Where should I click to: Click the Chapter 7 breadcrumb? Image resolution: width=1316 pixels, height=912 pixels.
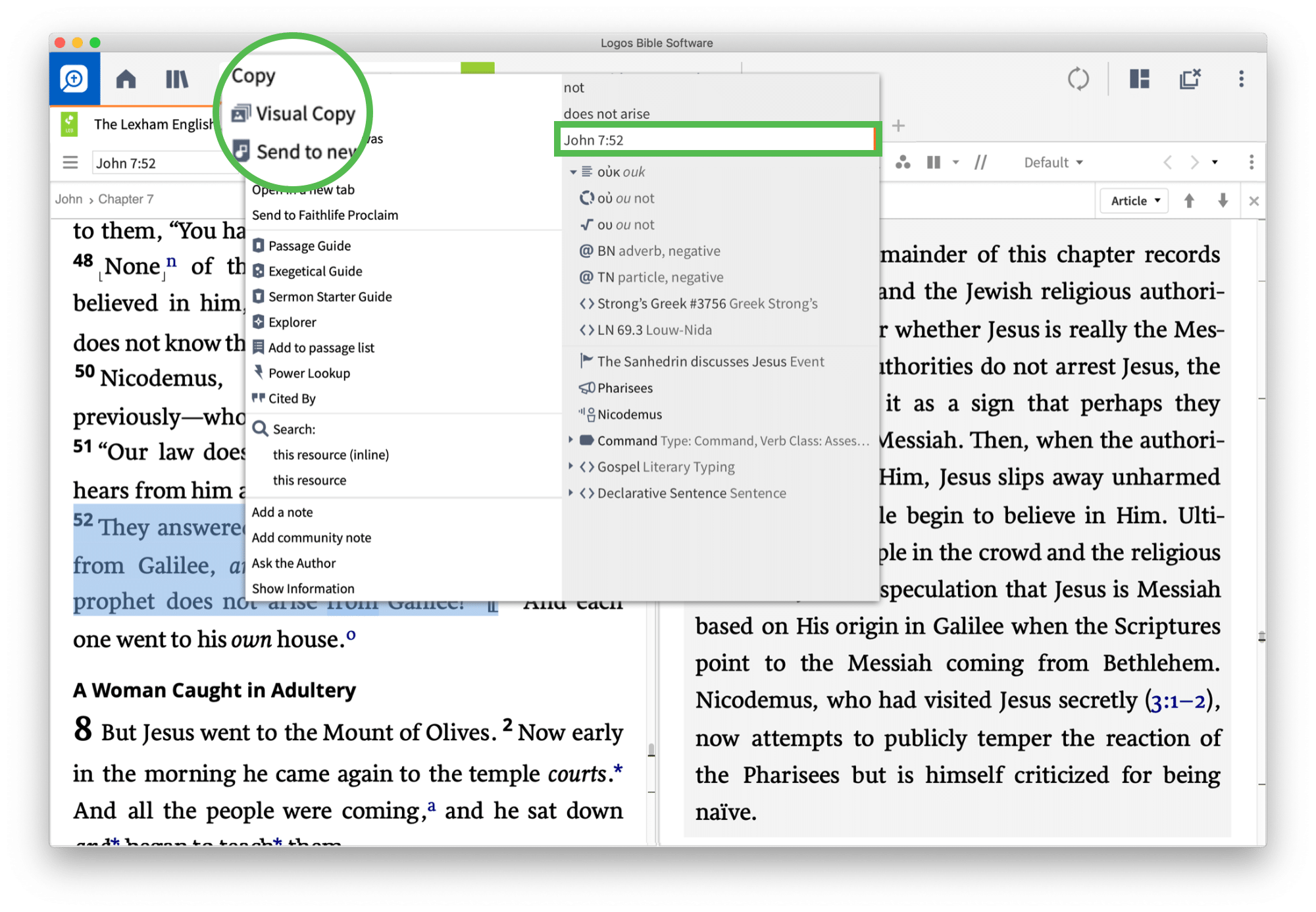click(126, 199)
